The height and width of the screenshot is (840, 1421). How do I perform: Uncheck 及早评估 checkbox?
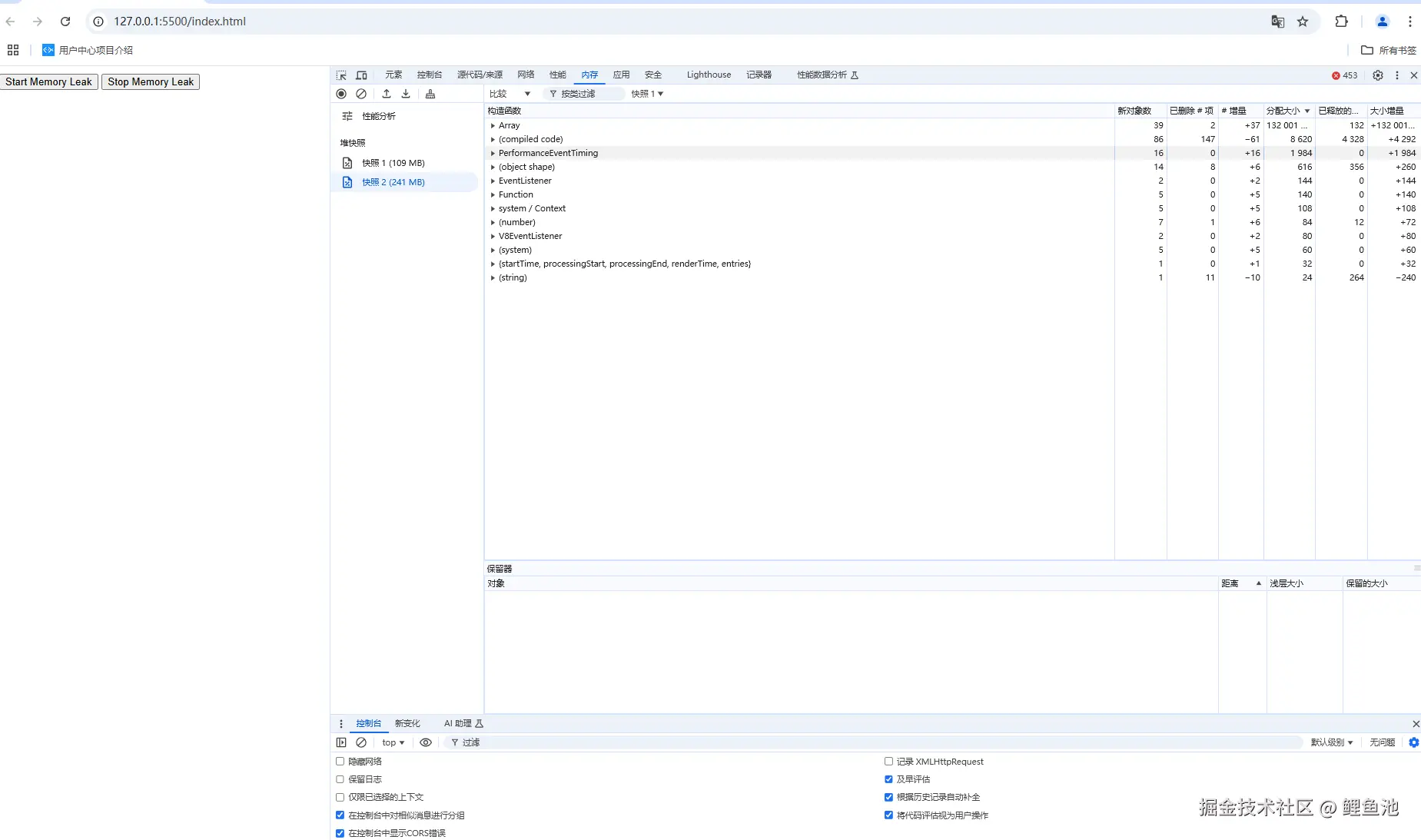[x=888, y=779]
